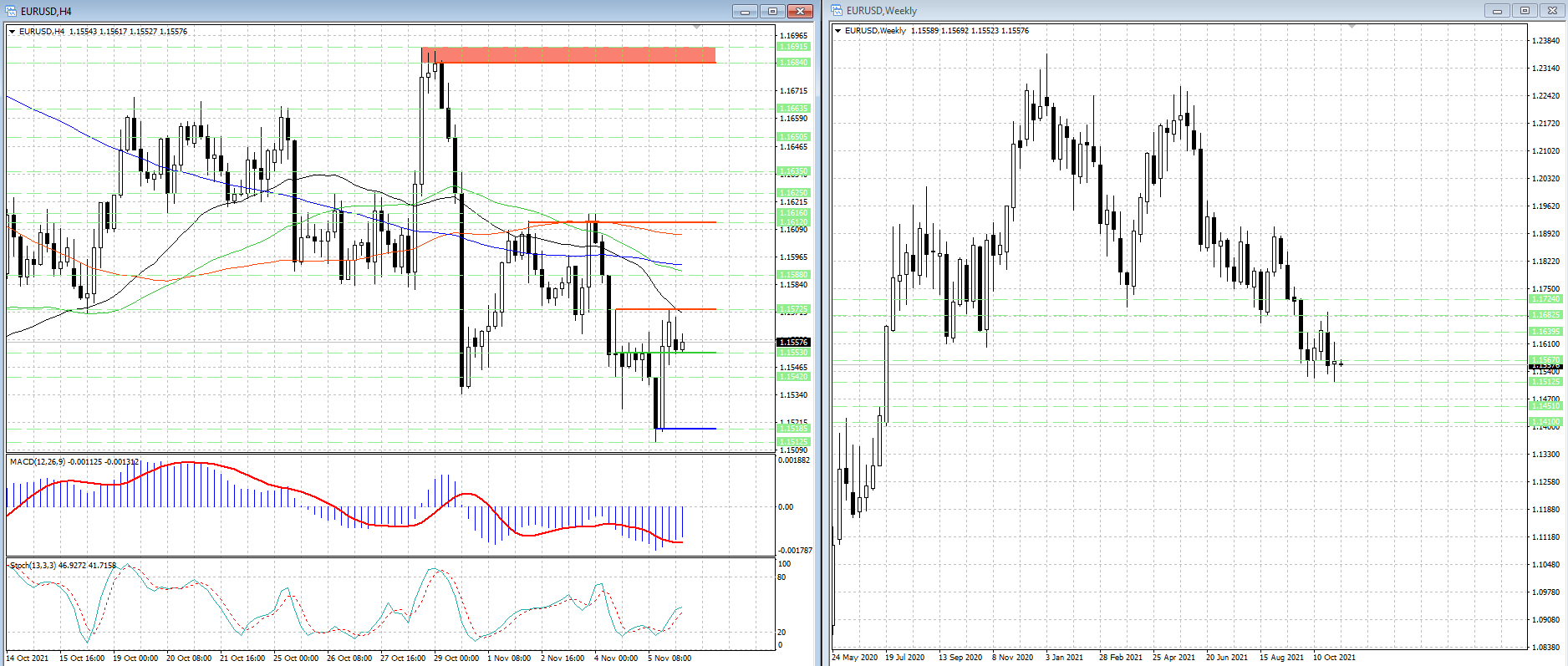Image resolution: width=1568 pixels, height=666 pixels.
Task: Close the EURUSD,H4 chart window
Action: 800,11
